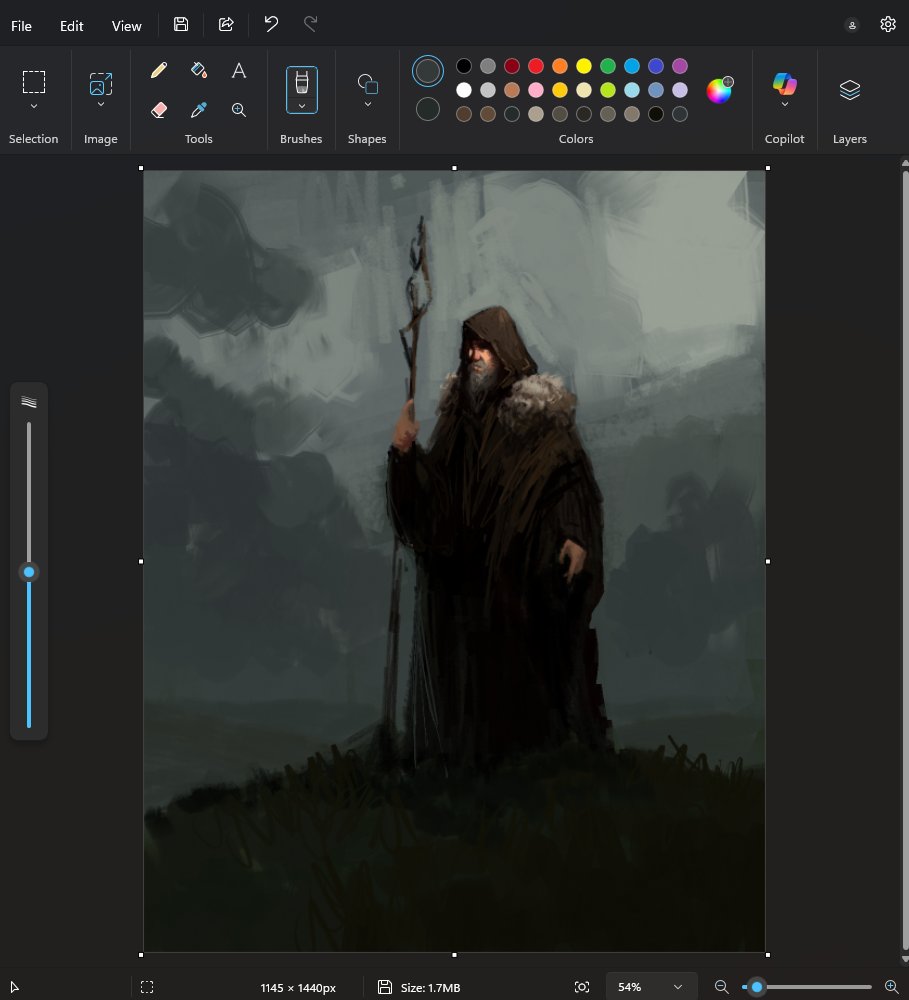Open the Shapes gallery icon
This screenshot has width=909, height=1000.
pos(367,83)
